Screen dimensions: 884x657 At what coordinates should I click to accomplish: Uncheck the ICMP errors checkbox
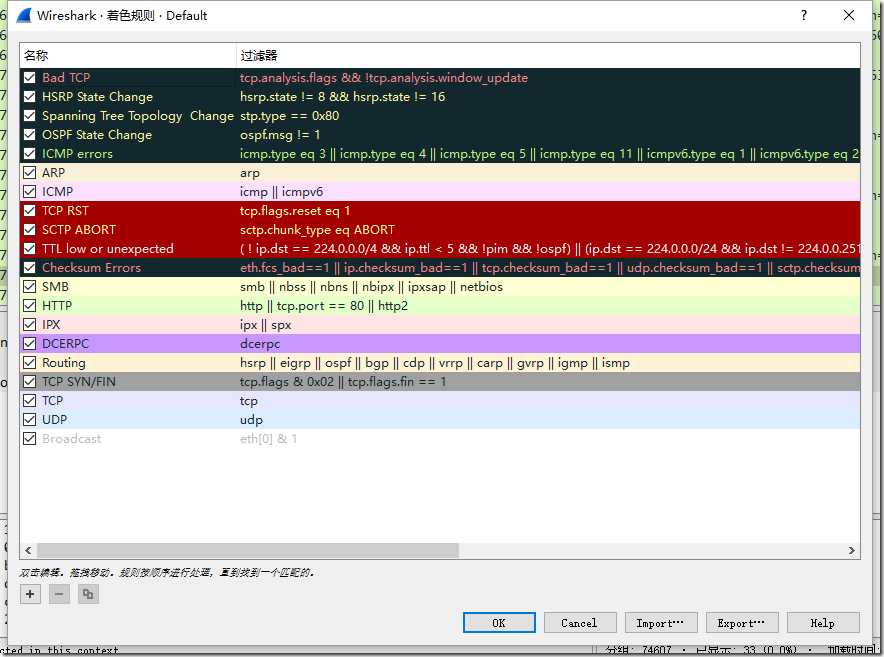click(x=30, y=153)
